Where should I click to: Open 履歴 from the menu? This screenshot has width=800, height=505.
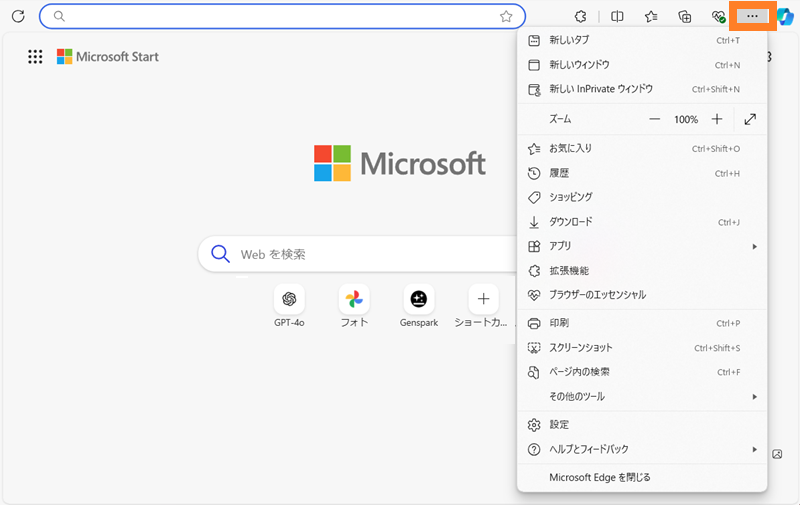click(x=642, y=173)
